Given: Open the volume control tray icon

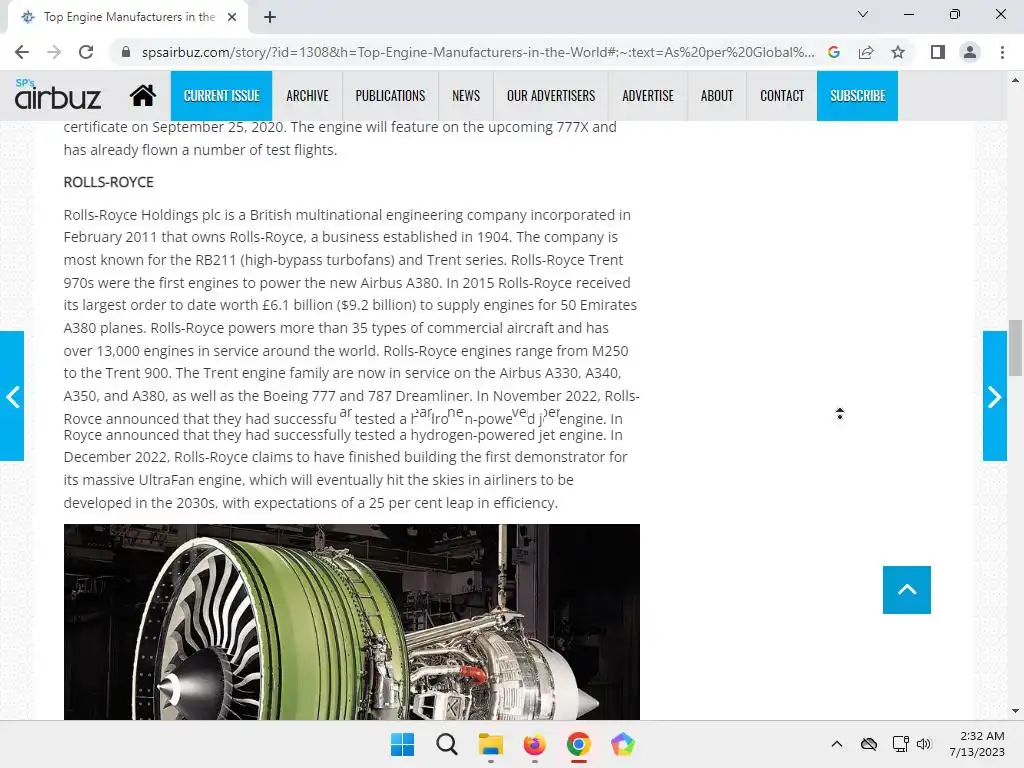Looking at the screenshot, I should (x=923, y=744).
